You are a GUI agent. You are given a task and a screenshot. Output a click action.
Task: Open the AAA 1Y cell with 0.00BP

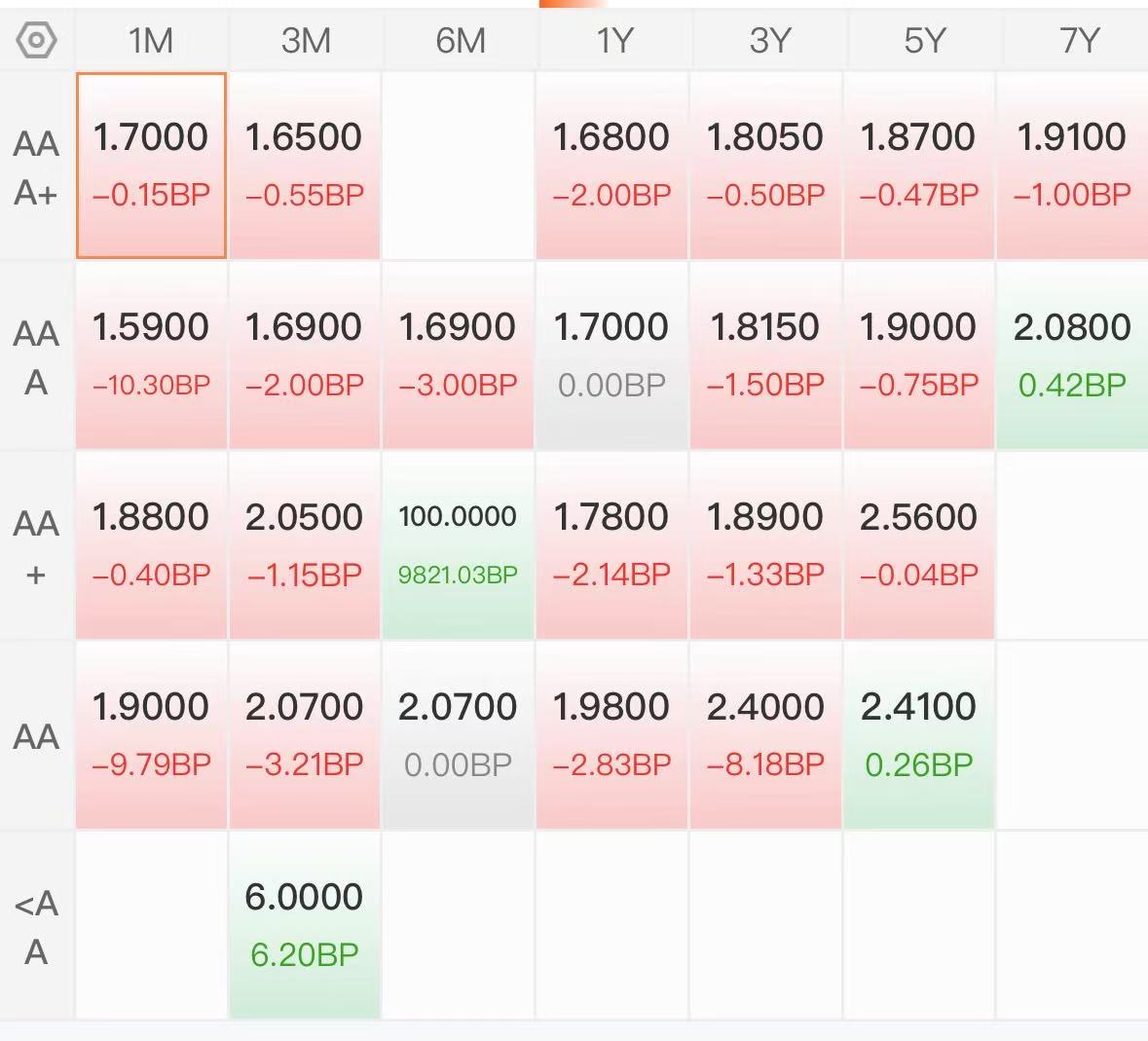[x=612, y=355]
